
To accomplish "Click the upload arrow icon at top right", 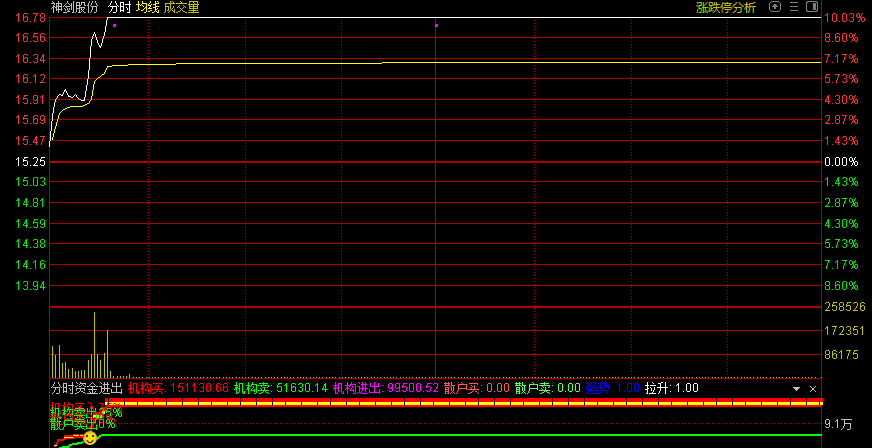I will tap(773, 7).
